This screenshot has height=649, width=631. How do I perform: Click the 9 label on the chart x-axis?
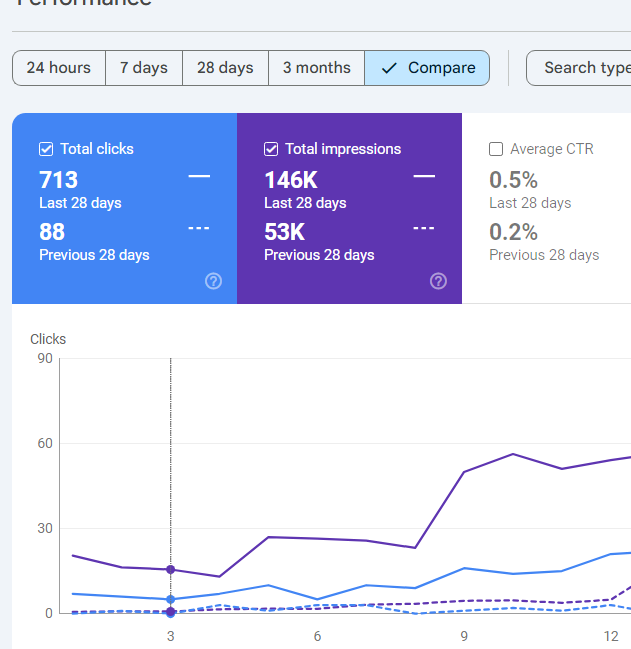(x=464, y=636)
